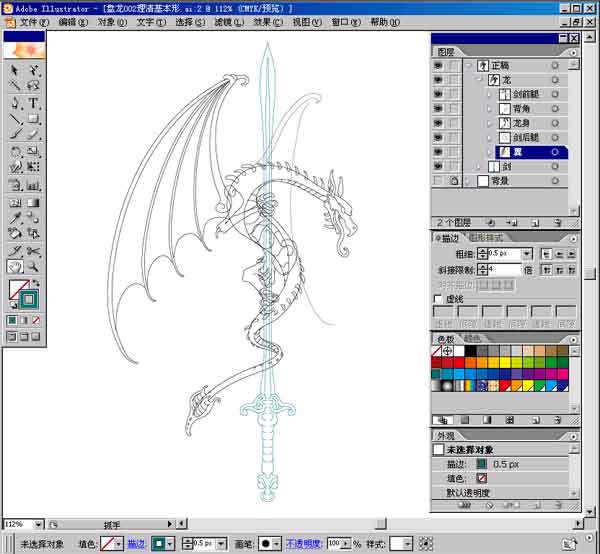600x554 pixels.
Task: Select the Direct Selection tool
Action: [x=34, y=70]
